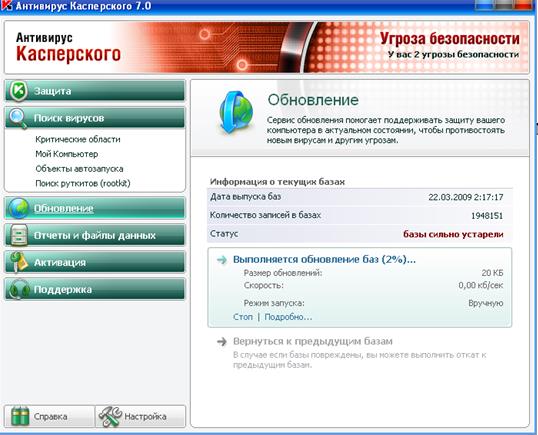This screenshot has width=538, height=435.
Task: Click the key icon beside Активация
Action: pos(19,262)
